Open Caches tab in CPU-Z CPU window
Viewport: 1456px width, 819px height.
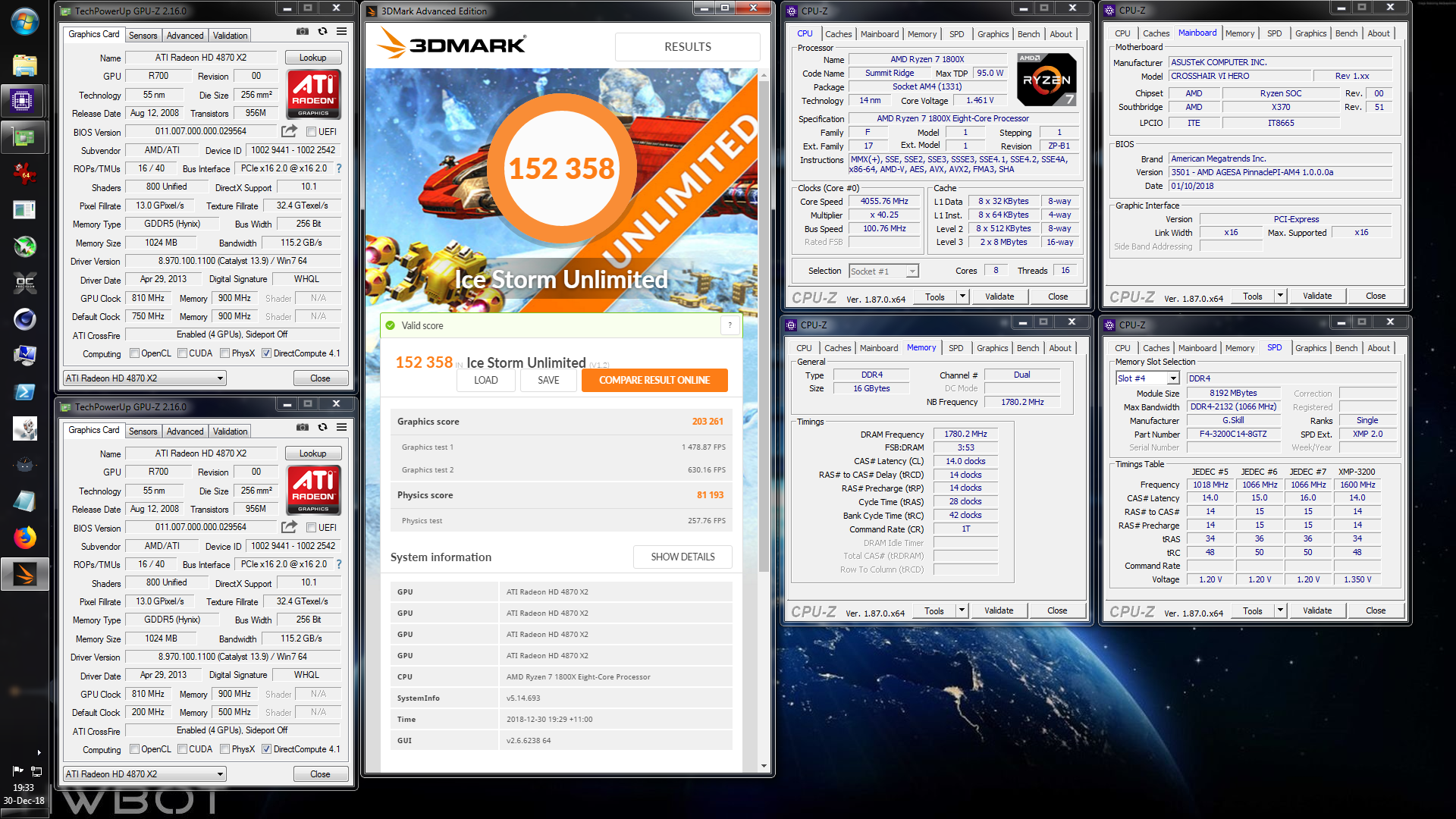click(838, 34)
